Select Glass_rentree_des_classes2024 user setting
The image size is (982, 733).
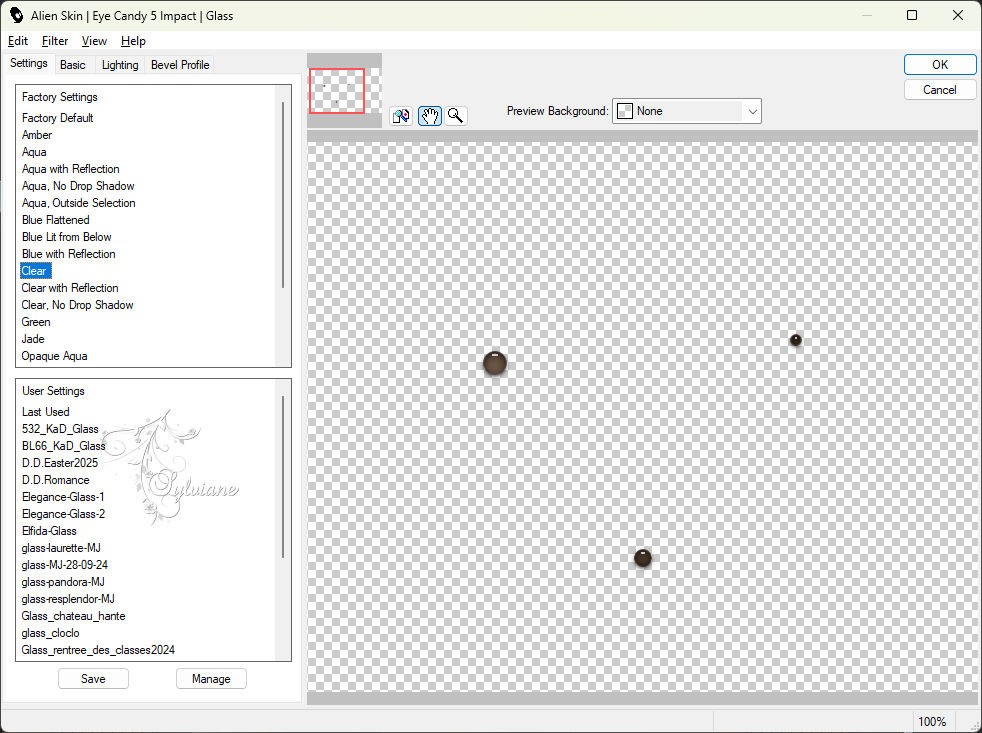pyautogui.click(x=98, y=650)
